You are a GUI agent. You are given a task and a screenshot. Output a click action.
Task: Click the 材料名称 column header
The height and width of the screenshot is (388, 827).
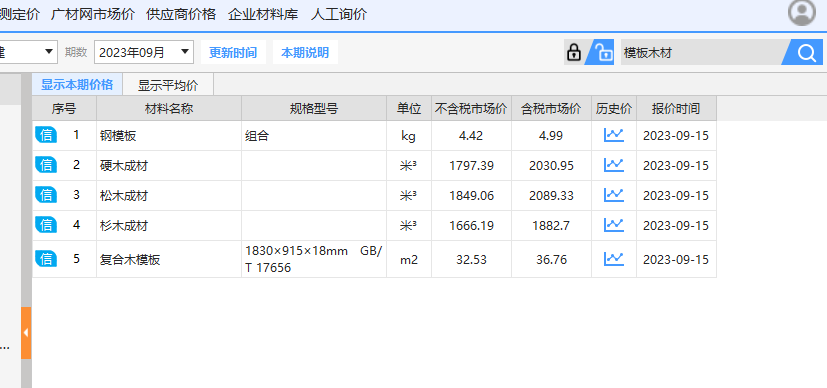pos(169,109)
